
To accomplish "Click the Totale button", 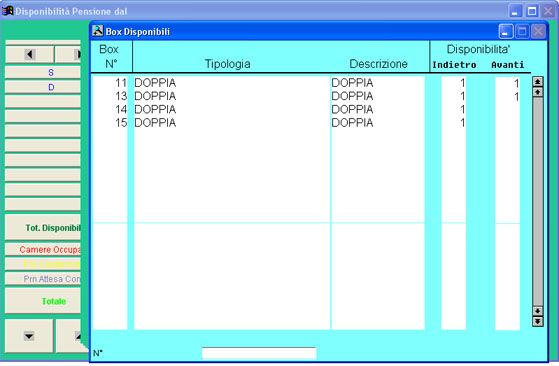I will pos(43,301).
